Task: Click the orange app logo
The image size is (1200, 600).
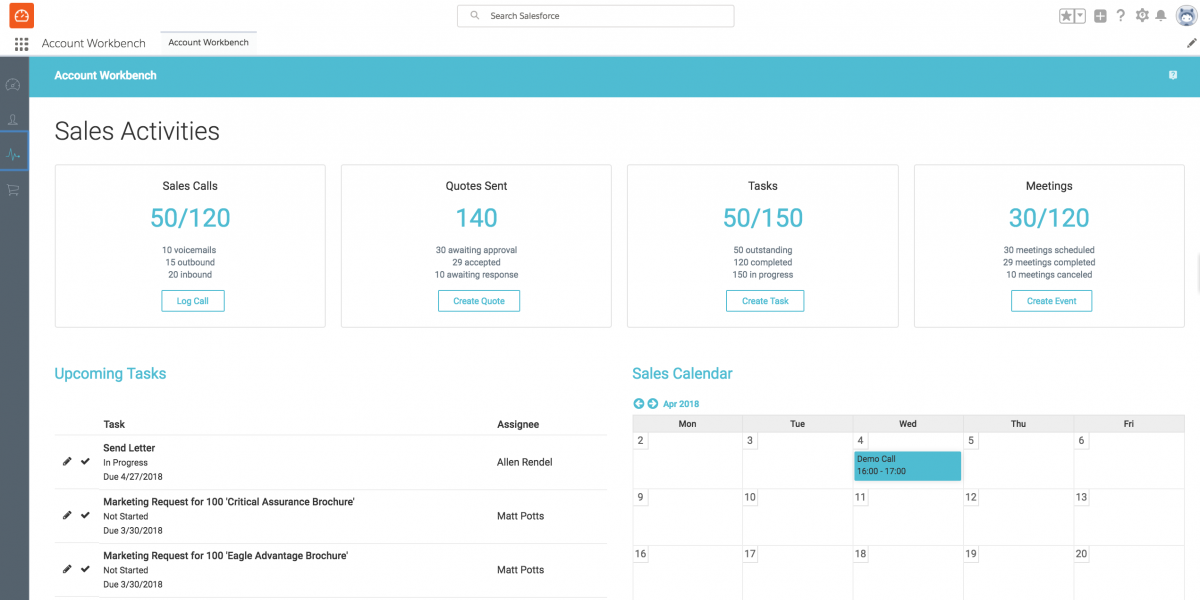Action: [x=21, y=16]
